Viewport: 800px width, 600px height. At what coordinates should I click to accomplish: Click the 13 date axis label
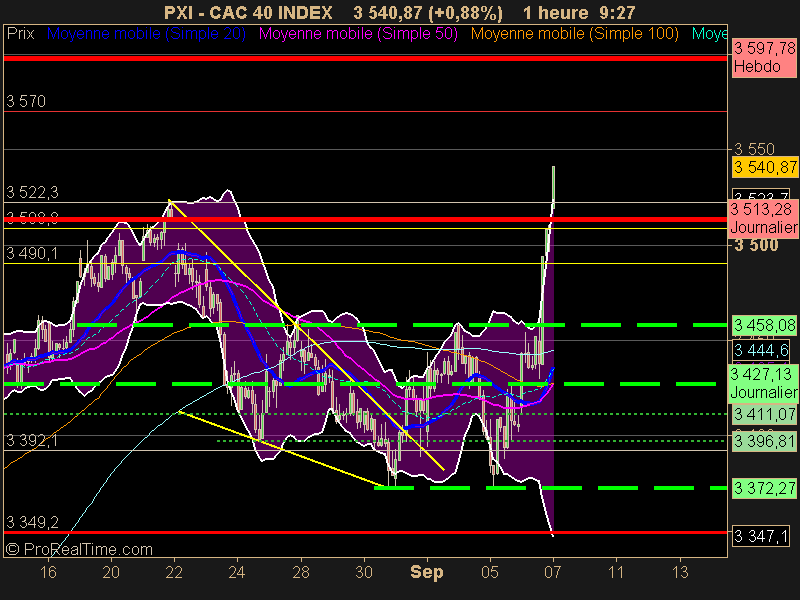pyautogui.click(x=680, y=572)
